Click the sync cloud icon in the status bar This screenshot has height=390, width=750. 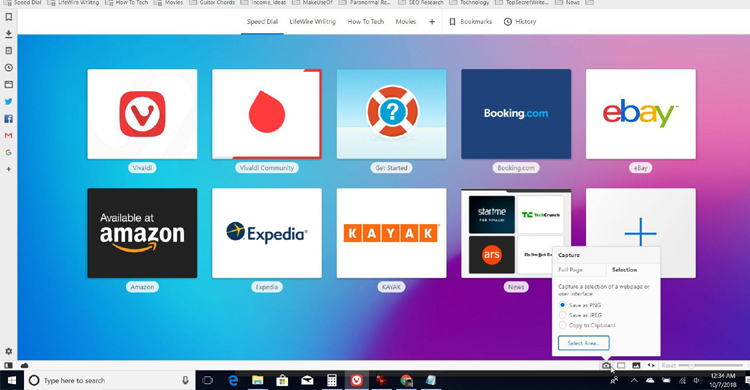(24, 366)
